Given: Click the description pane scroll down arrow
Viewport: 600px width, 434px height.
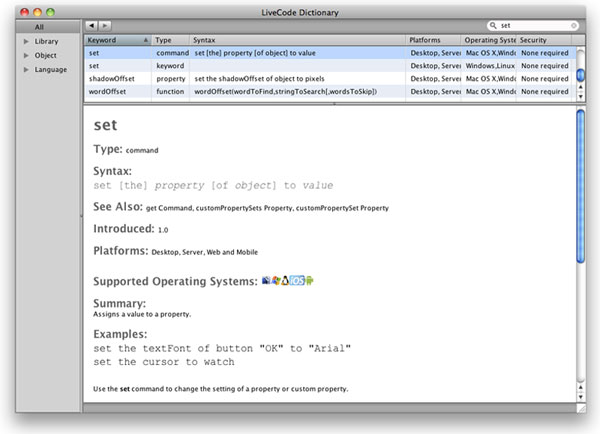Looking at the screenshot, I should tap(580, 397).
